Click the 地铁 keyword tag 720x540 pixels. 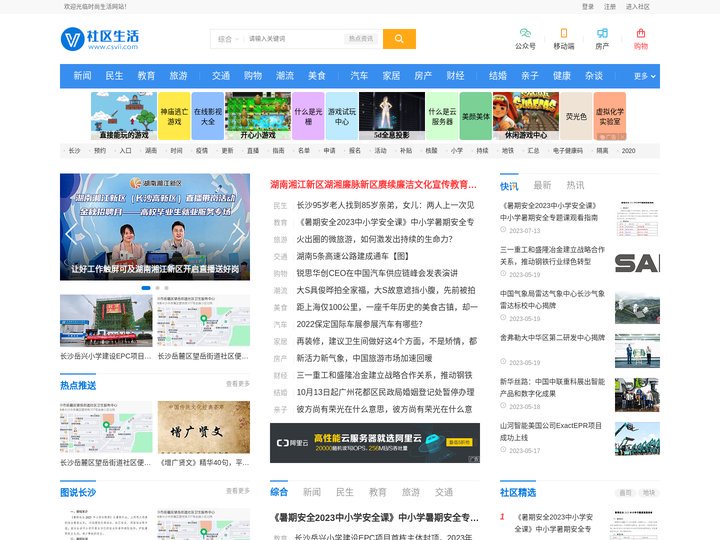click(x=507, y=151)
